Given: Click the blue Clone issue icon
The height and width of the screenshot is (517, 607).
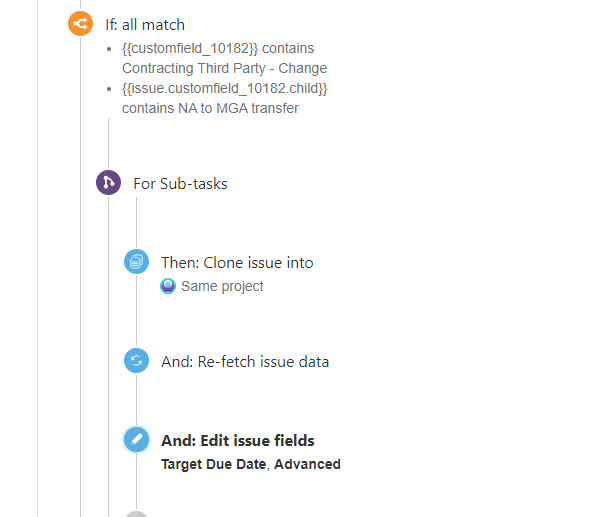Looking at the screenshot, I should coord(136,261).
